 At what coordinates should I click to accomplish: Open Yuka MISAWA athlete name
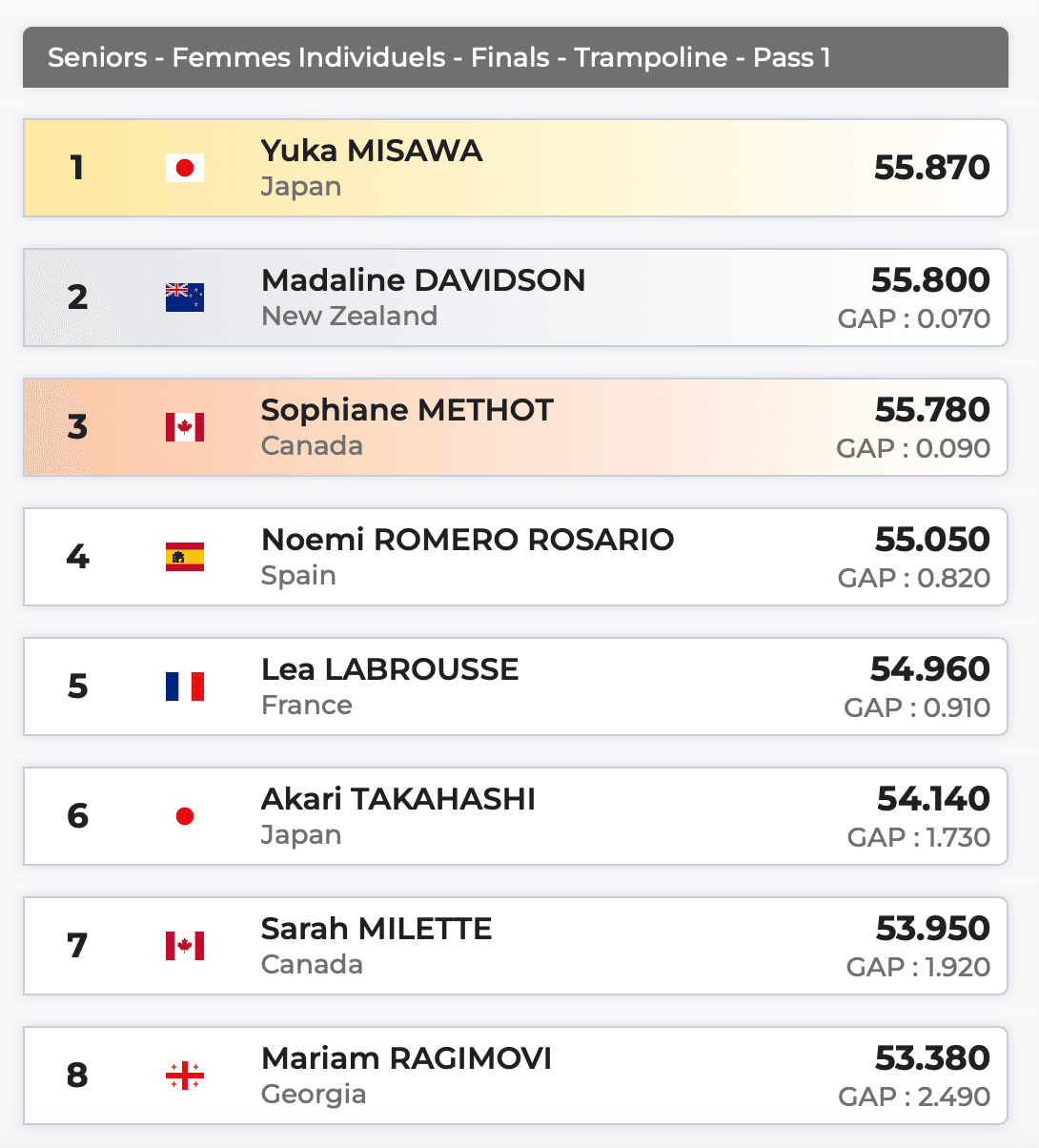[372, 151]
